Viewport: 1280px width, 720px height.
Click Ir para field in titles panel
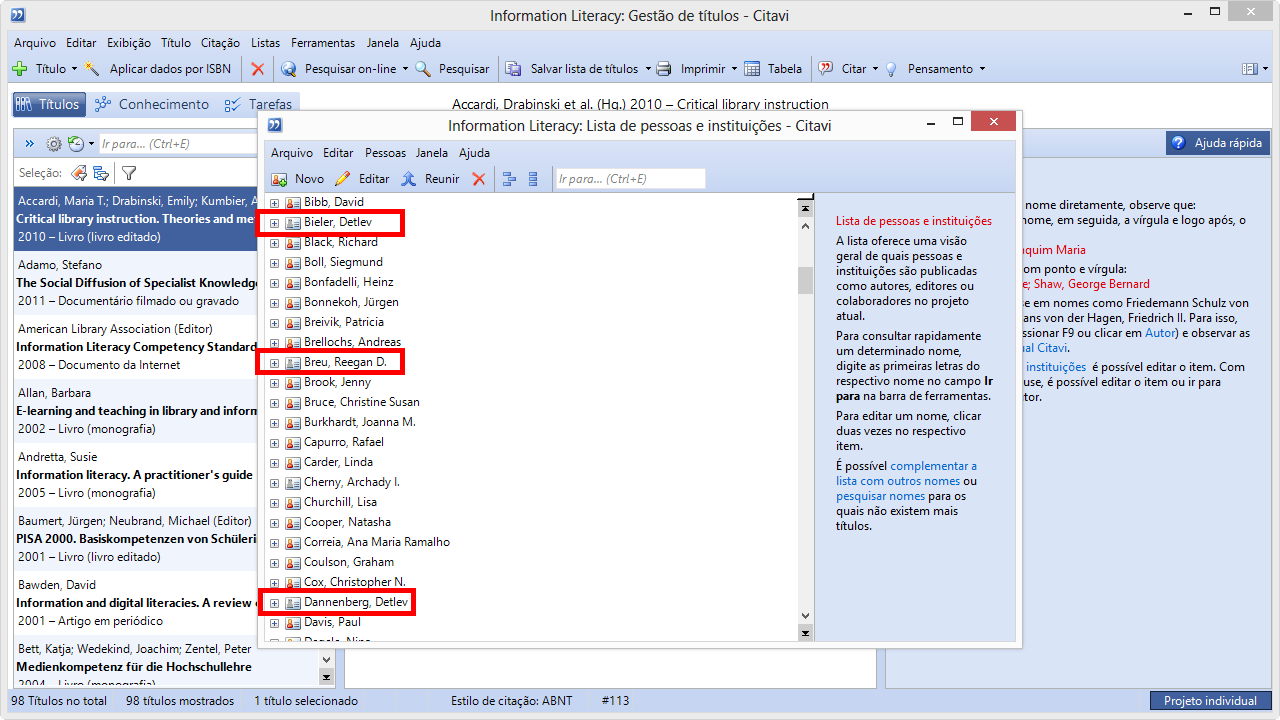coord(178,144)
